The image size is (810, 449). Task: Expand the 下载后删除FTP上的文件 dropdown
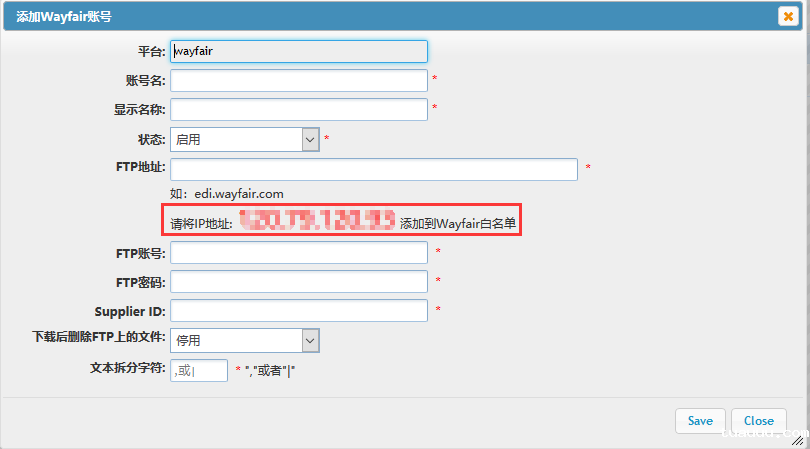[x=245, y=341]
